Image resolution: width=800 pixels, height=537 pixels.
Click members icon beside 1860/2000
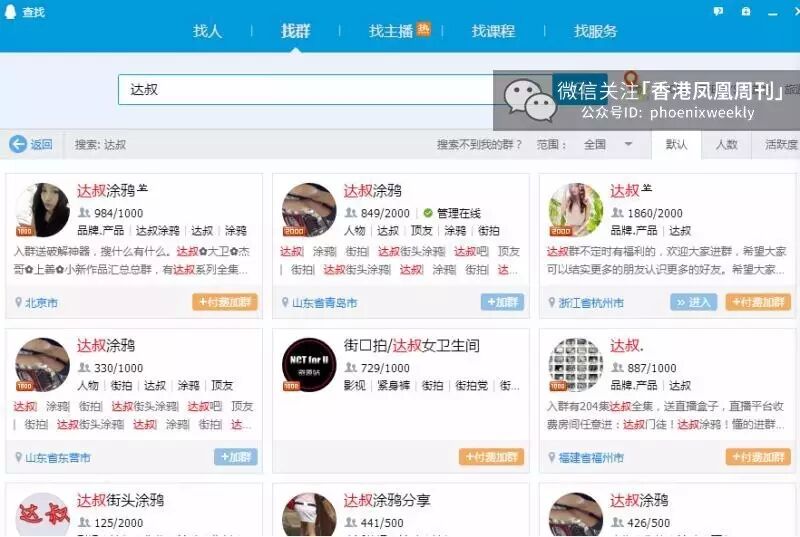coord(617,213)
